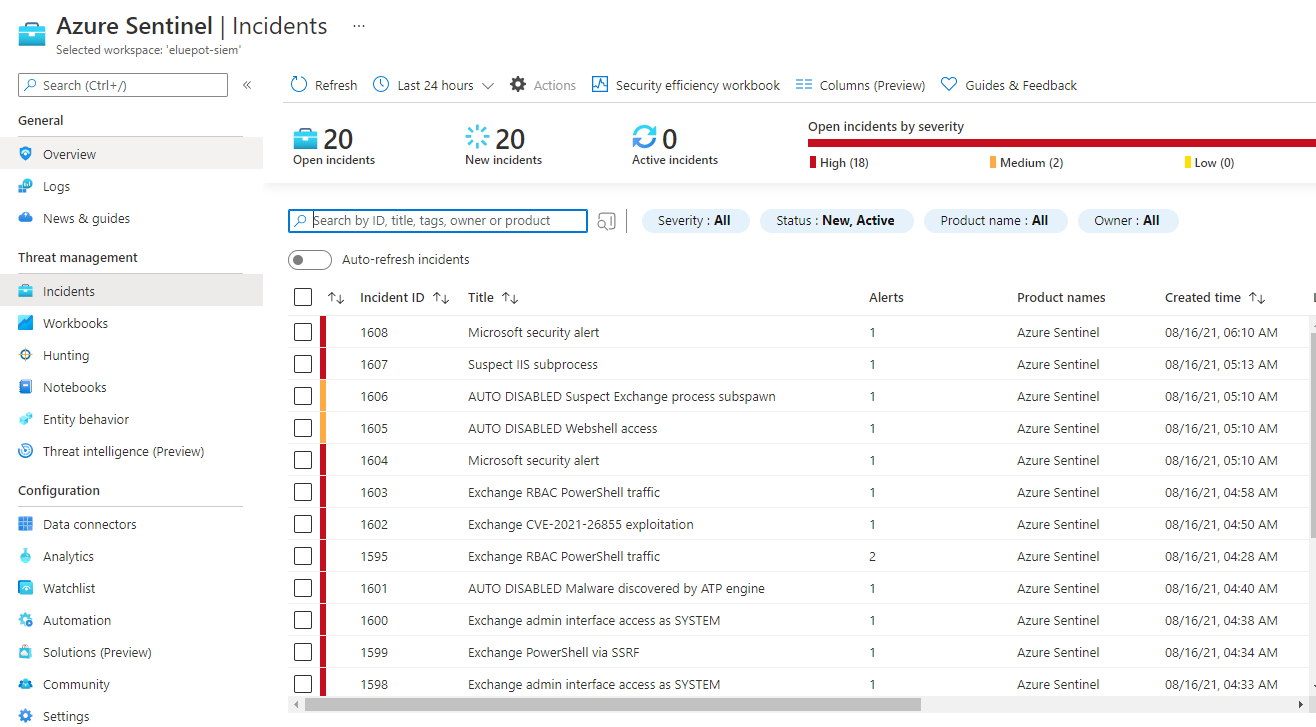Click the Settings gear icon in sidebar
This screenshot has width=1316, height=727.
coord(26,716)
